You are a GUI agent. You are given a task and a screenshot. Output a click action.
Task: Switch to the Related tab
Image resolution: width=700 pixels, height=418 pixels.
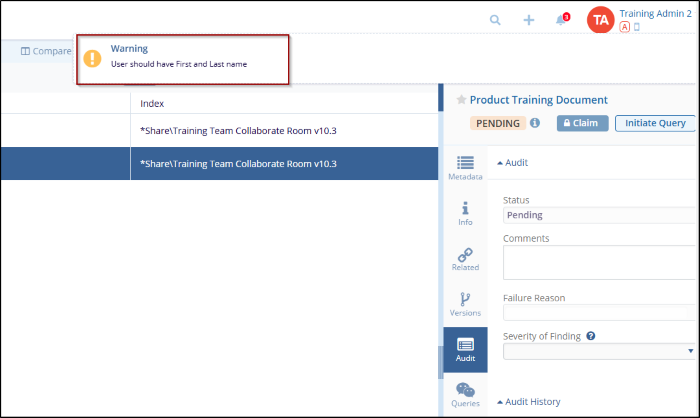click(465, 259)
